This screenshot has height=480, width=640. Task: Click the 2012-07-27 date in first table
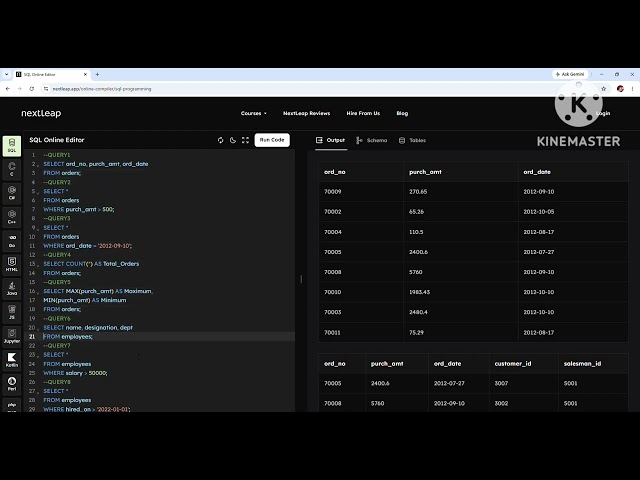click(539, 252)
